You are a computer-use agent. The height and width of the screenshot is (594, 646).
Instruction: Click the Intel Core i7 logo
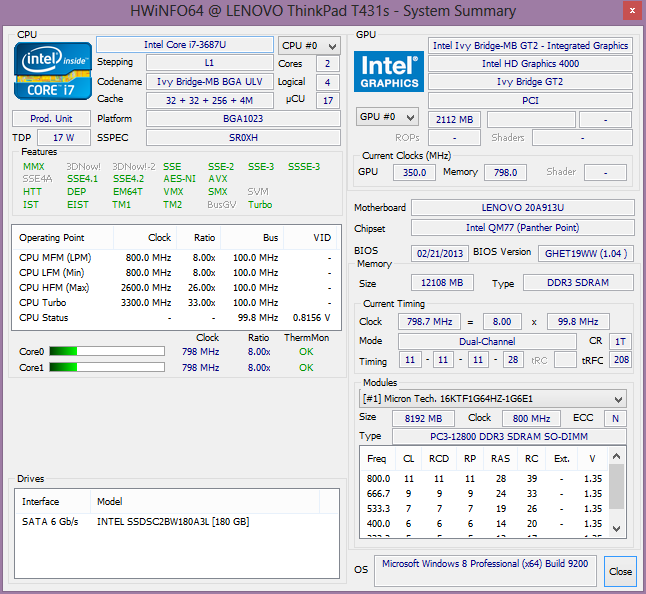[51, 71]
